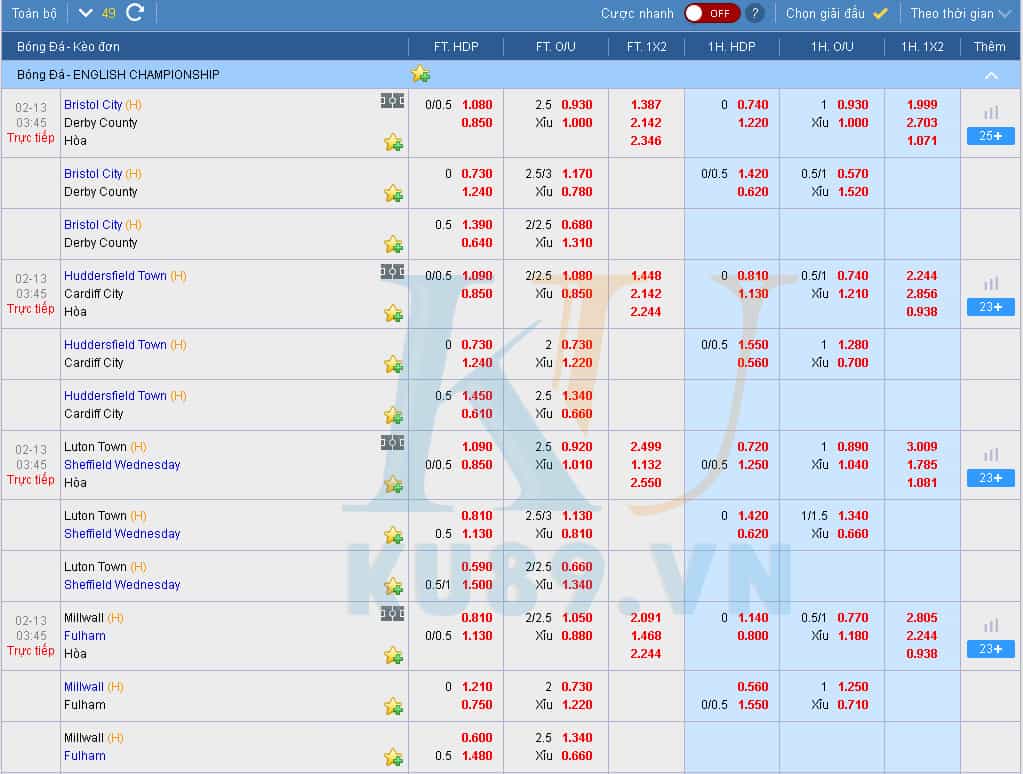Screen dimensions: 1023x774
Task: Click the FT. O/U column header
Action: click(555, 46)
